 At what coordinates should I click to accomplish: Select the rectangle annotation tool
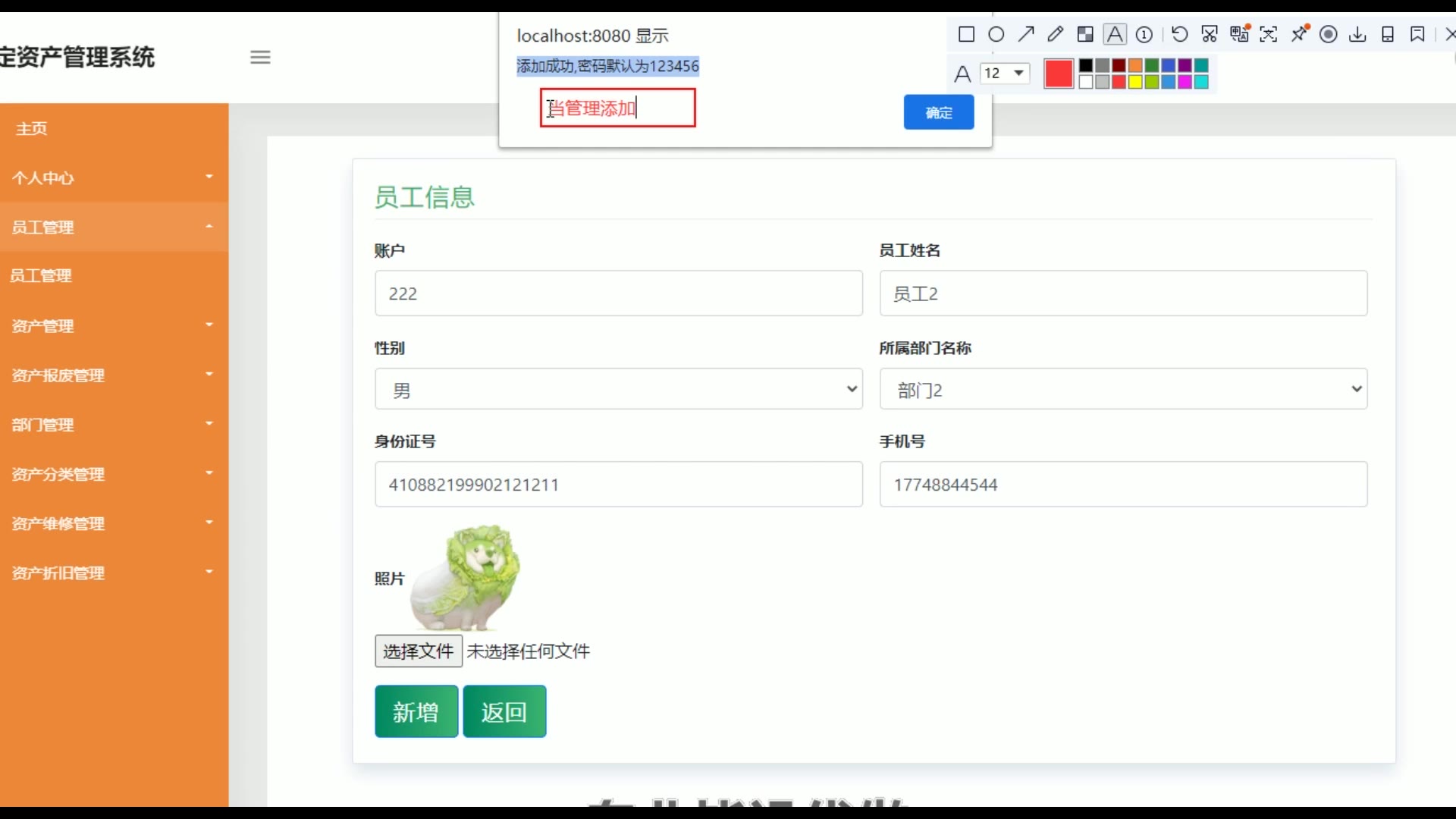pos(966,34)
